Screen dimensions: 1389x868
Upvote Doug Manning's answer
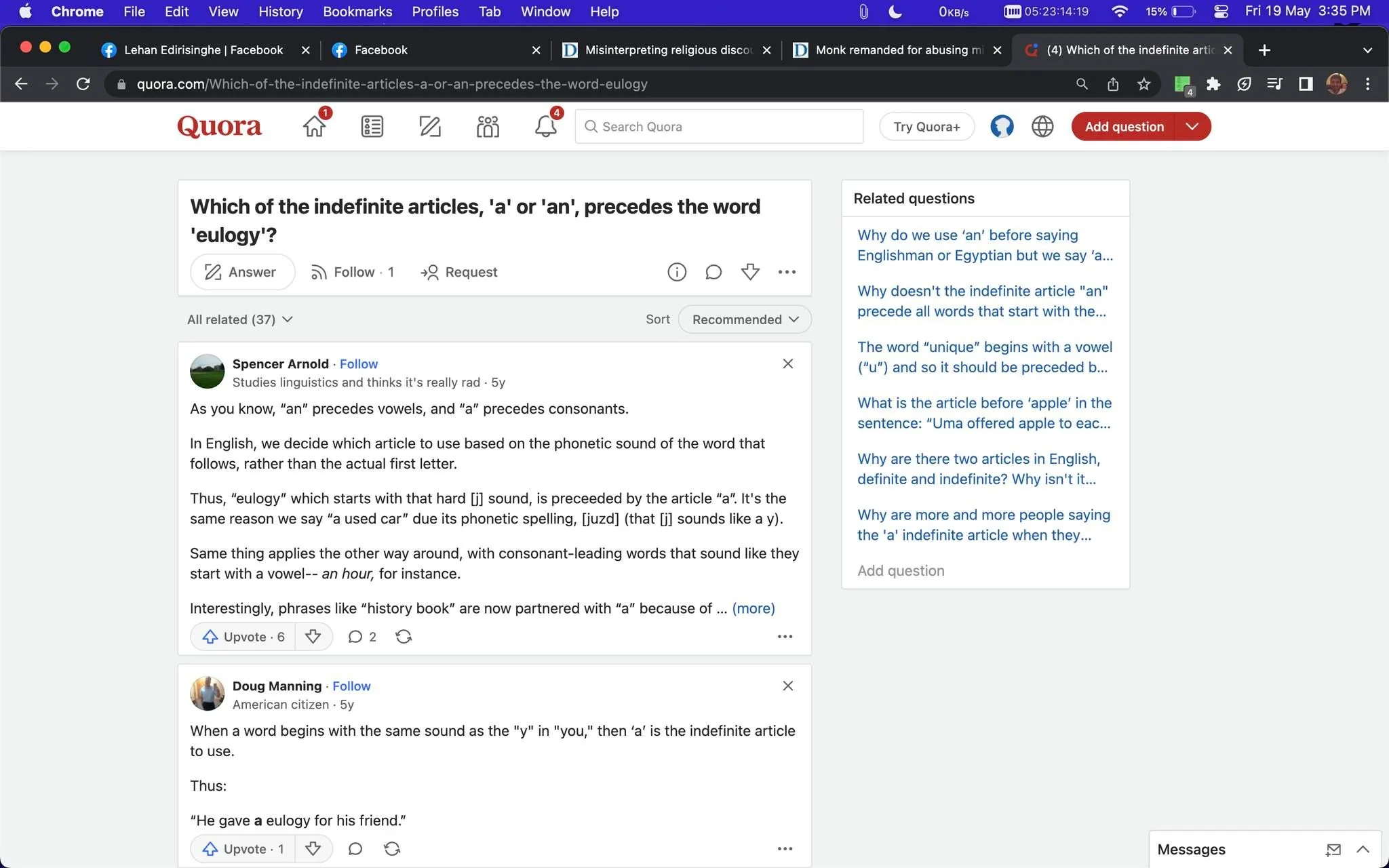click(x=243, y=848)
